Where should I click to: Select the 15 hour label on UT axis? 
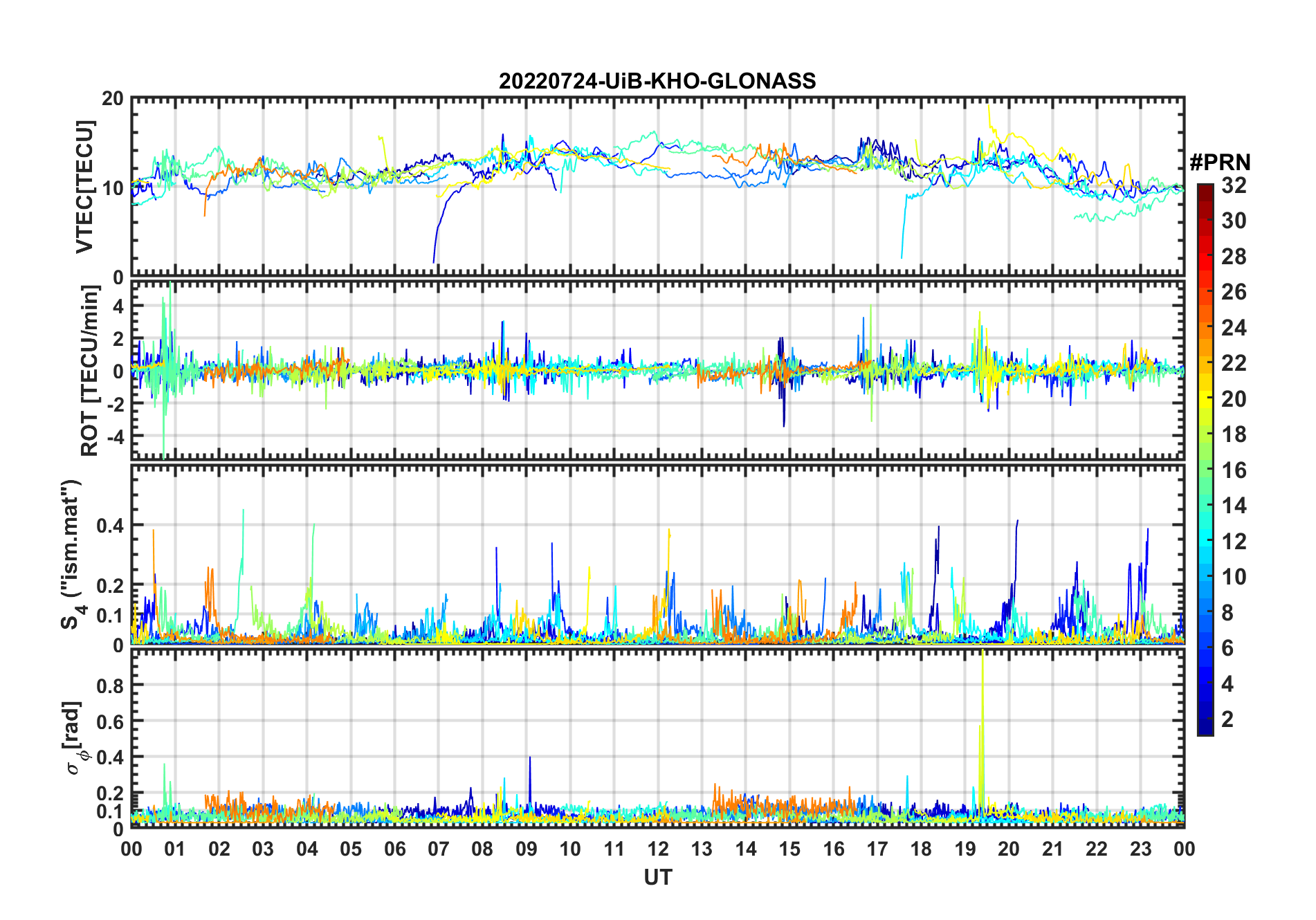tap(789, 849)
